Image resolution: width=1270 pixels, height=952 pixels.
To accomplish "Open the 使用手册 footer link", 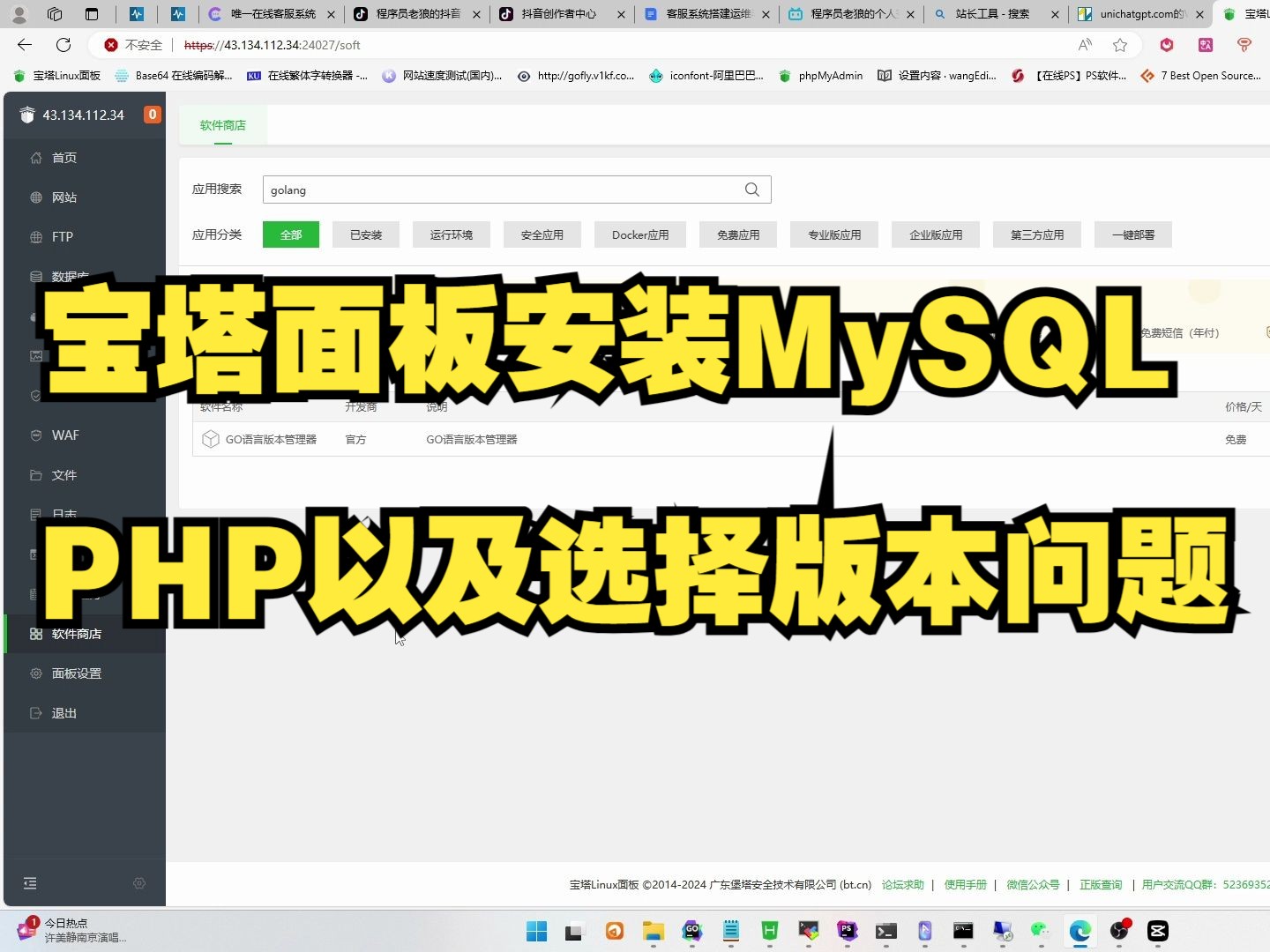I will (x=966, y=884).
